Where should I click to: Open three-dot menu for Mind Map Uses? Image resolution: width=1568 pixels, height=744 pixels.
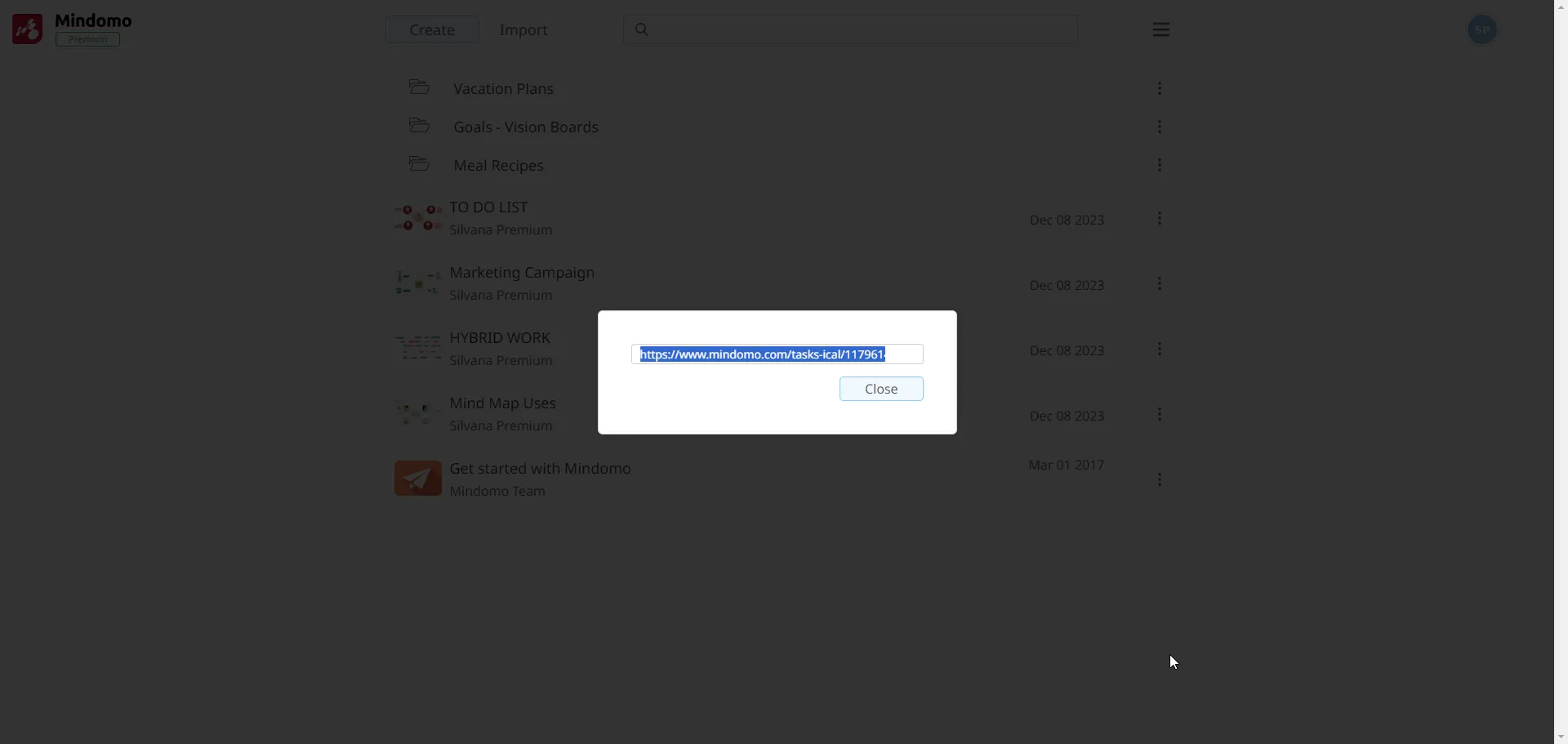pyautogui.click(x=1160, y=415)
